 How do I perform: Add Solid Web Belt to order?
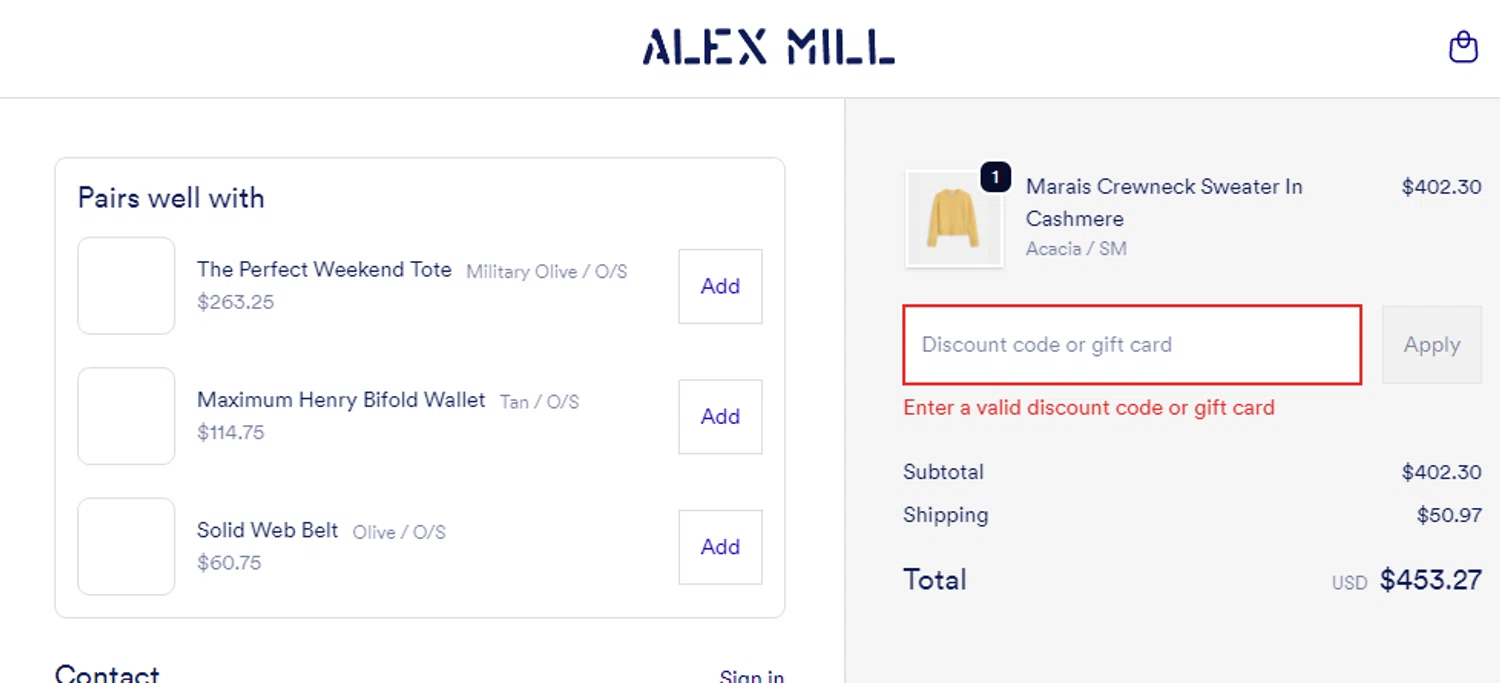click(x=720, y=547)
